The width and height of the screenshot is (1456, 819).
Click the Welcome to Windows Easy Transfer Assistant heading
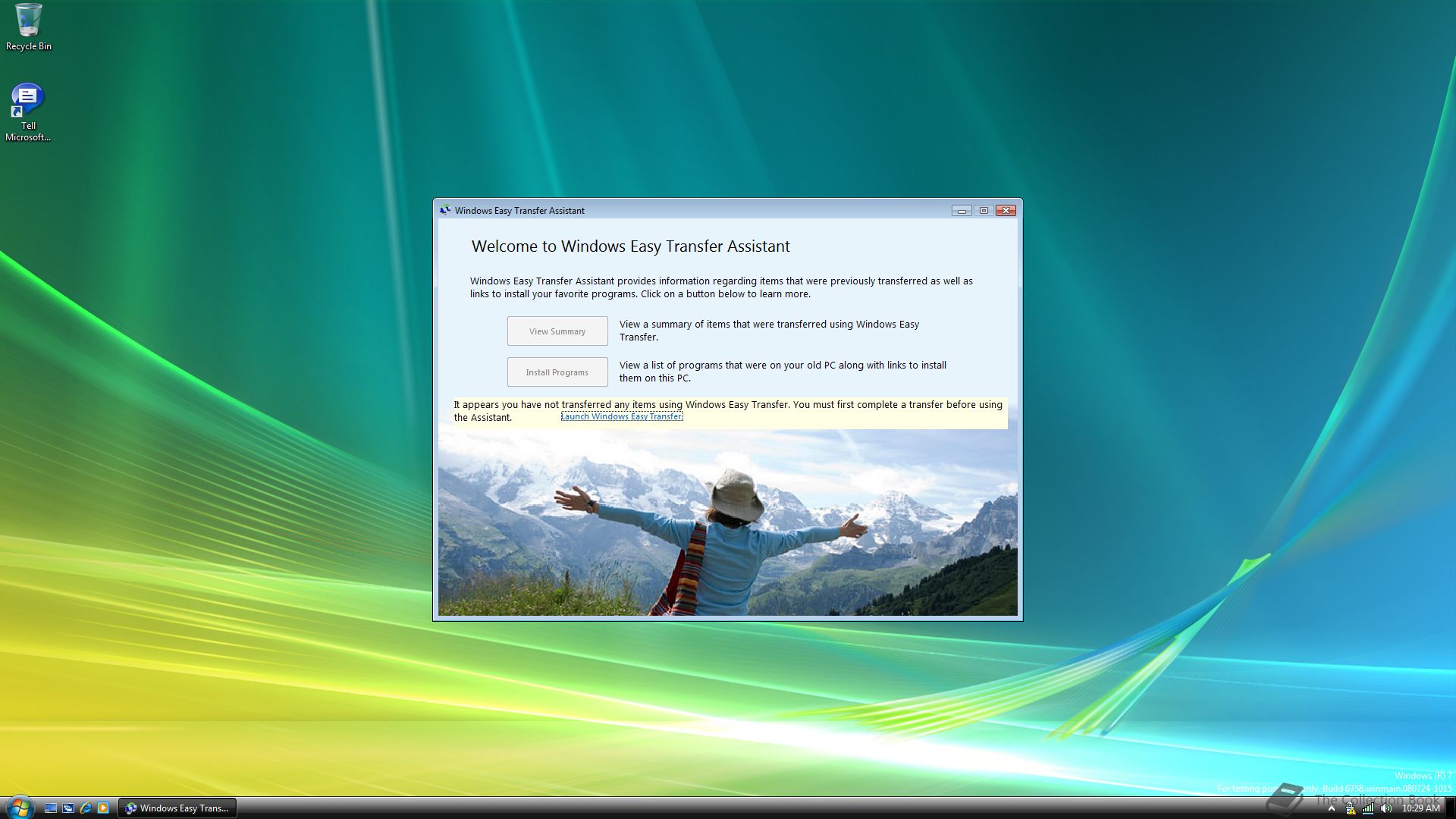[630, 246]
